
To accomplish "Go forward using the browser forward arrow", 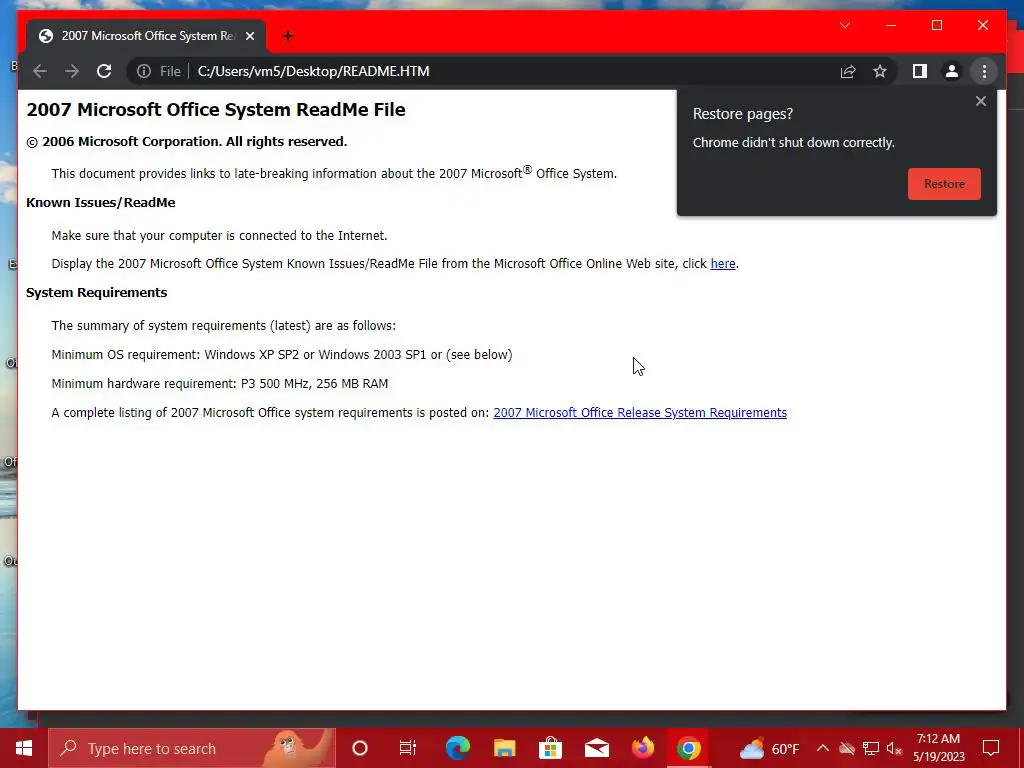I will click(x=72, y=71).
